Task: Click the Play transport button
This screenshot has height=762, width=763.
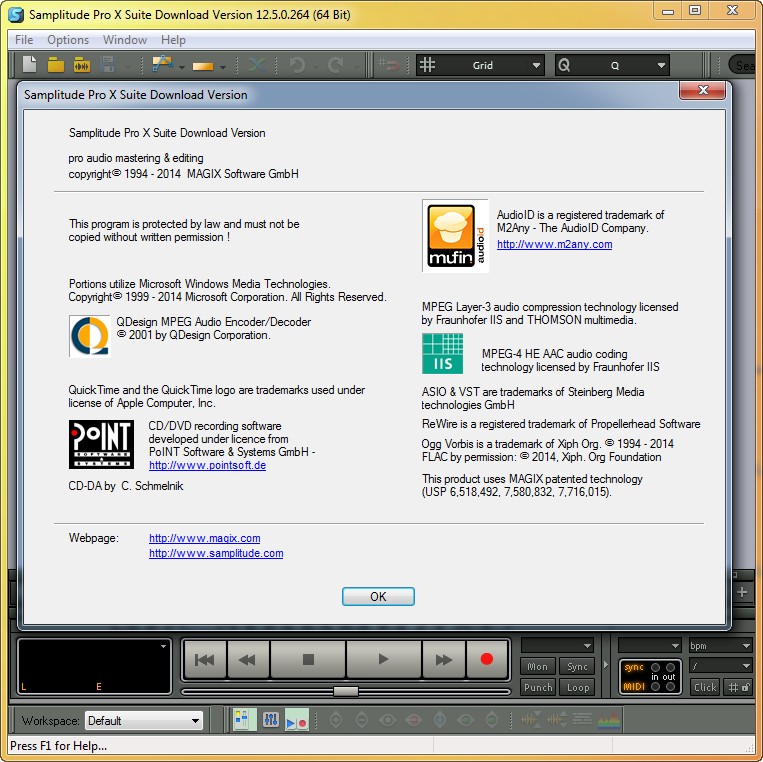Action: pos(383,660)
